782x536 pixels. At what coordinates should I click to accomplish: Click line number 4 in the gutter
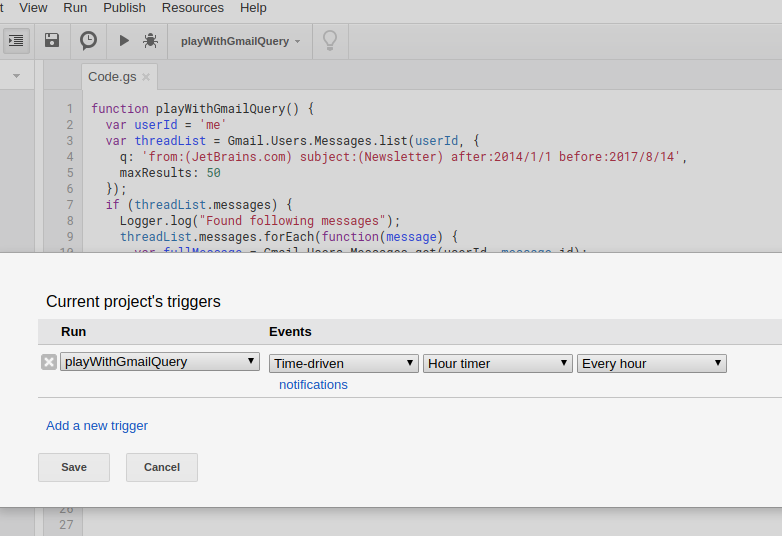[70, 157]
